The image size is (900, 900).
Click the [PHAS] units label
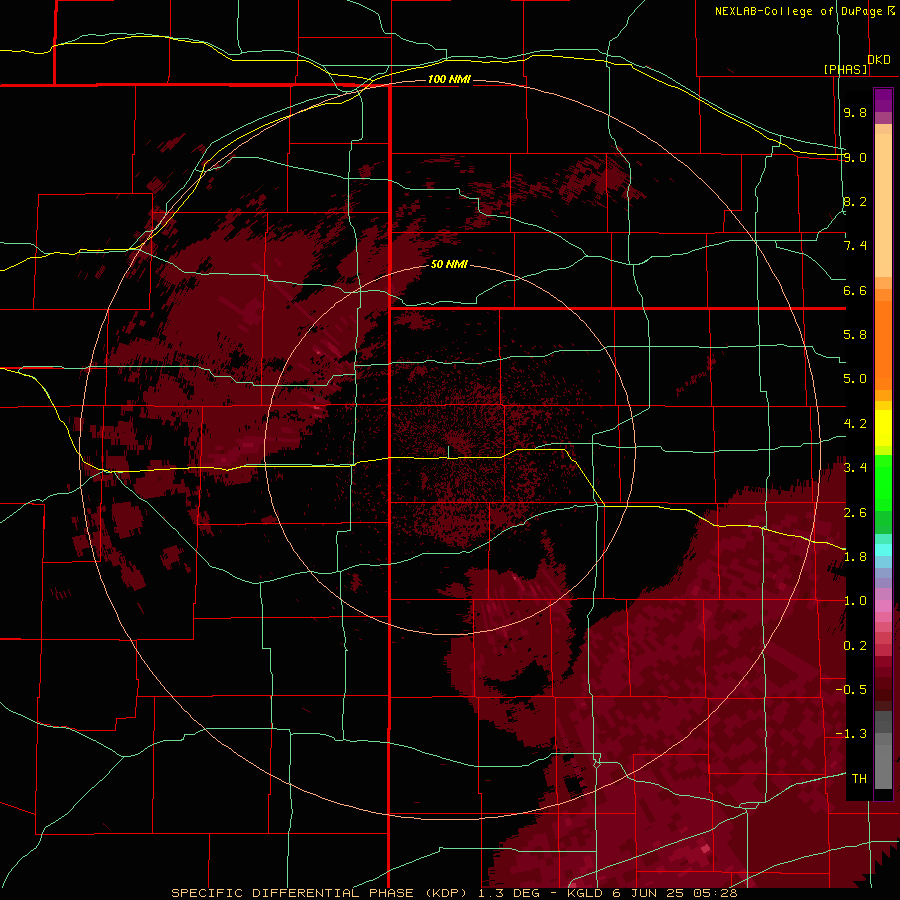(x=846, y=69)
